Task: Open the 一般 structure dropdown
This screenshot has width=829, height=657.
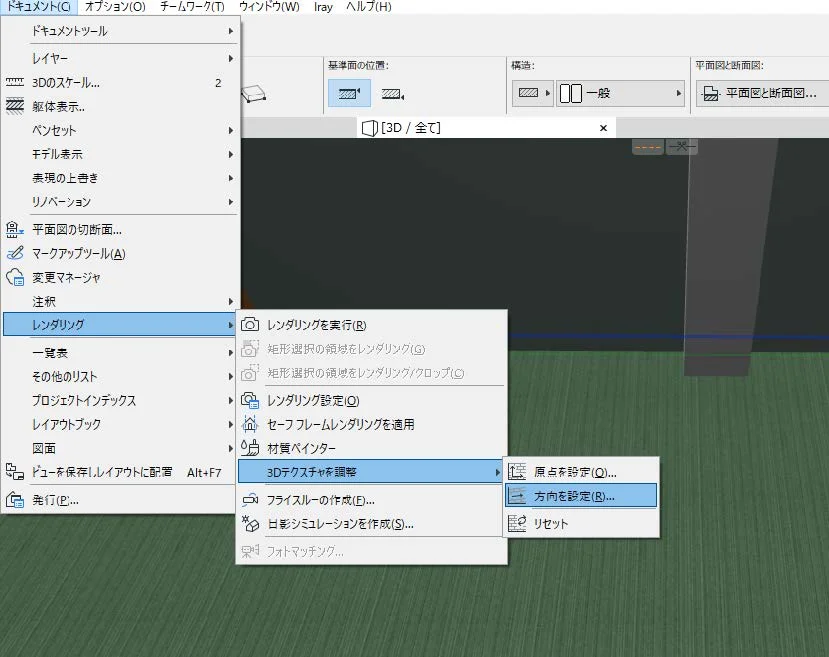Action: (x=620, y=94)
